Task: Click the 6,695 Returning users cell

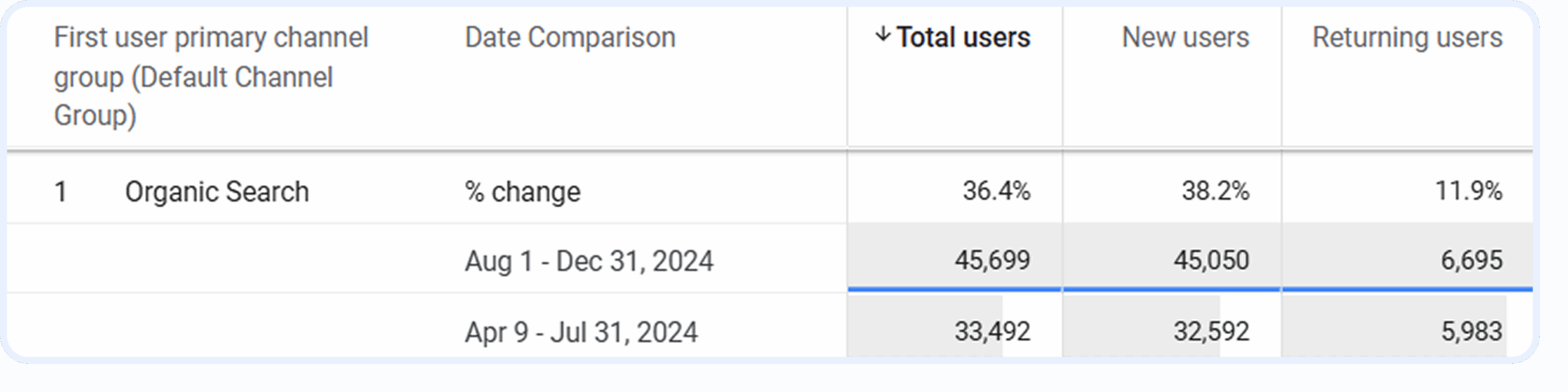Action: tap(1471, 260)
